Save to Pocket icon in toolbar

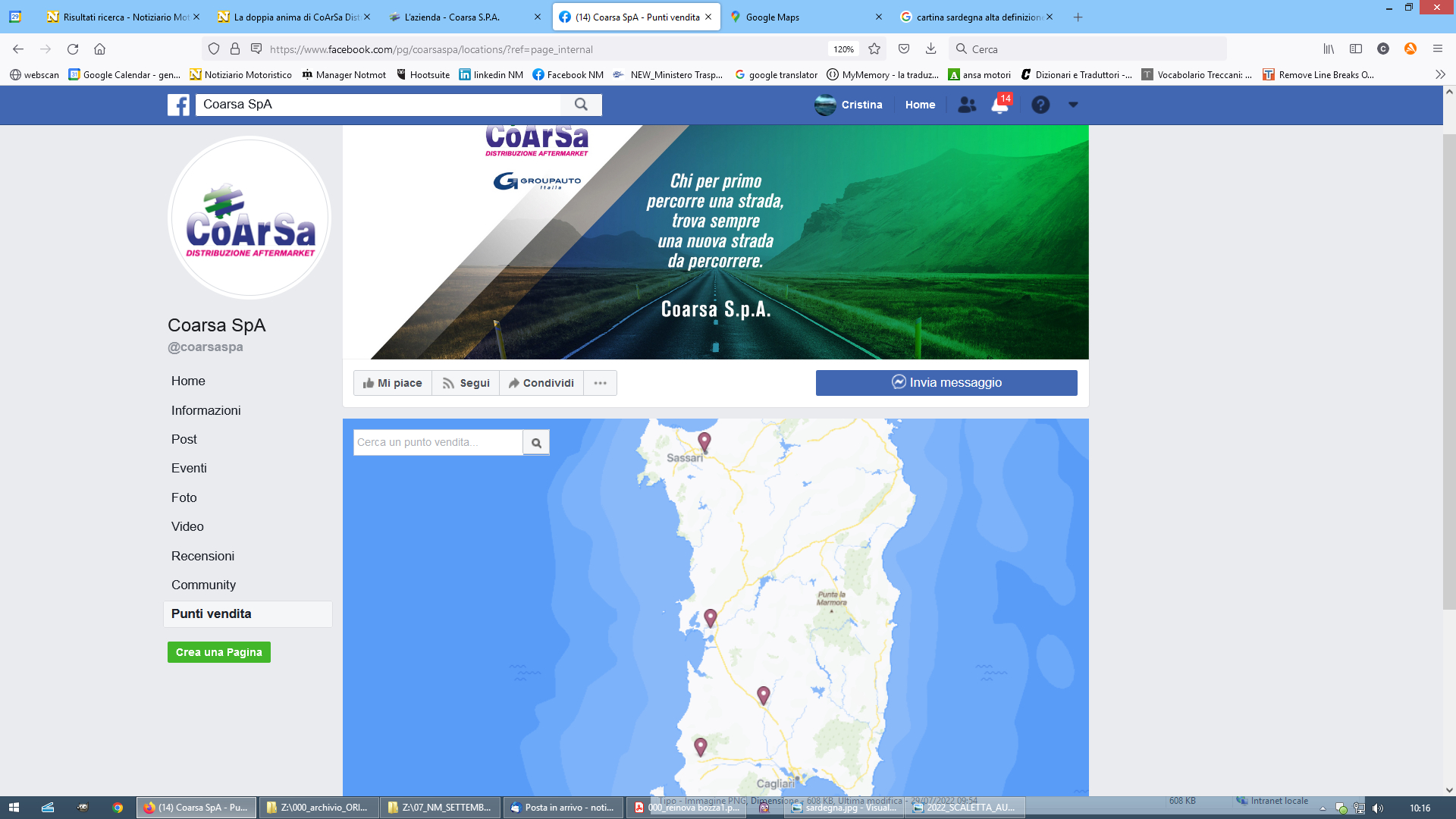pyautogui.click(x=904, y=49)
